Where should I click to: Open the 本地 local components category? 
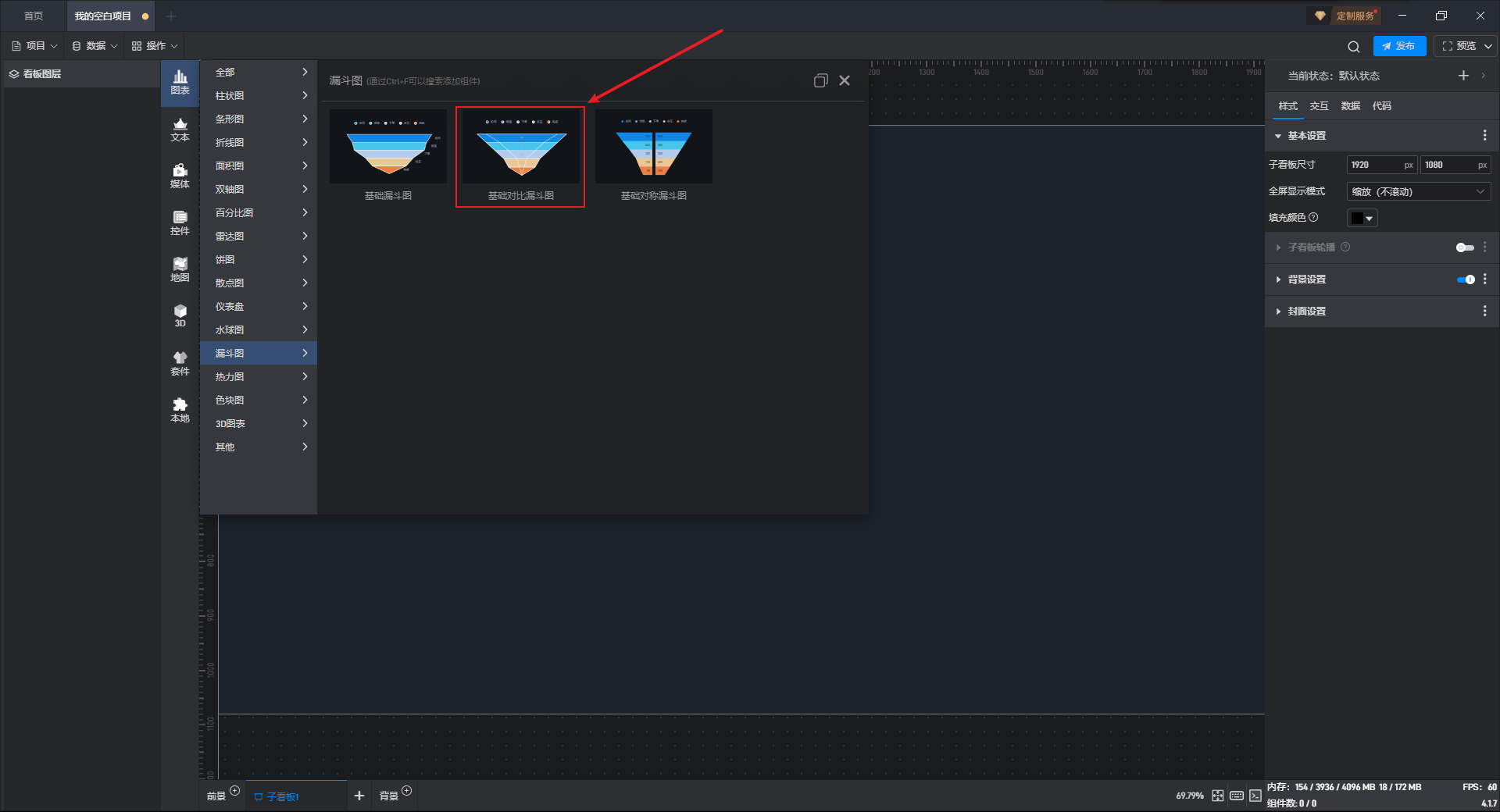point(180,411)
